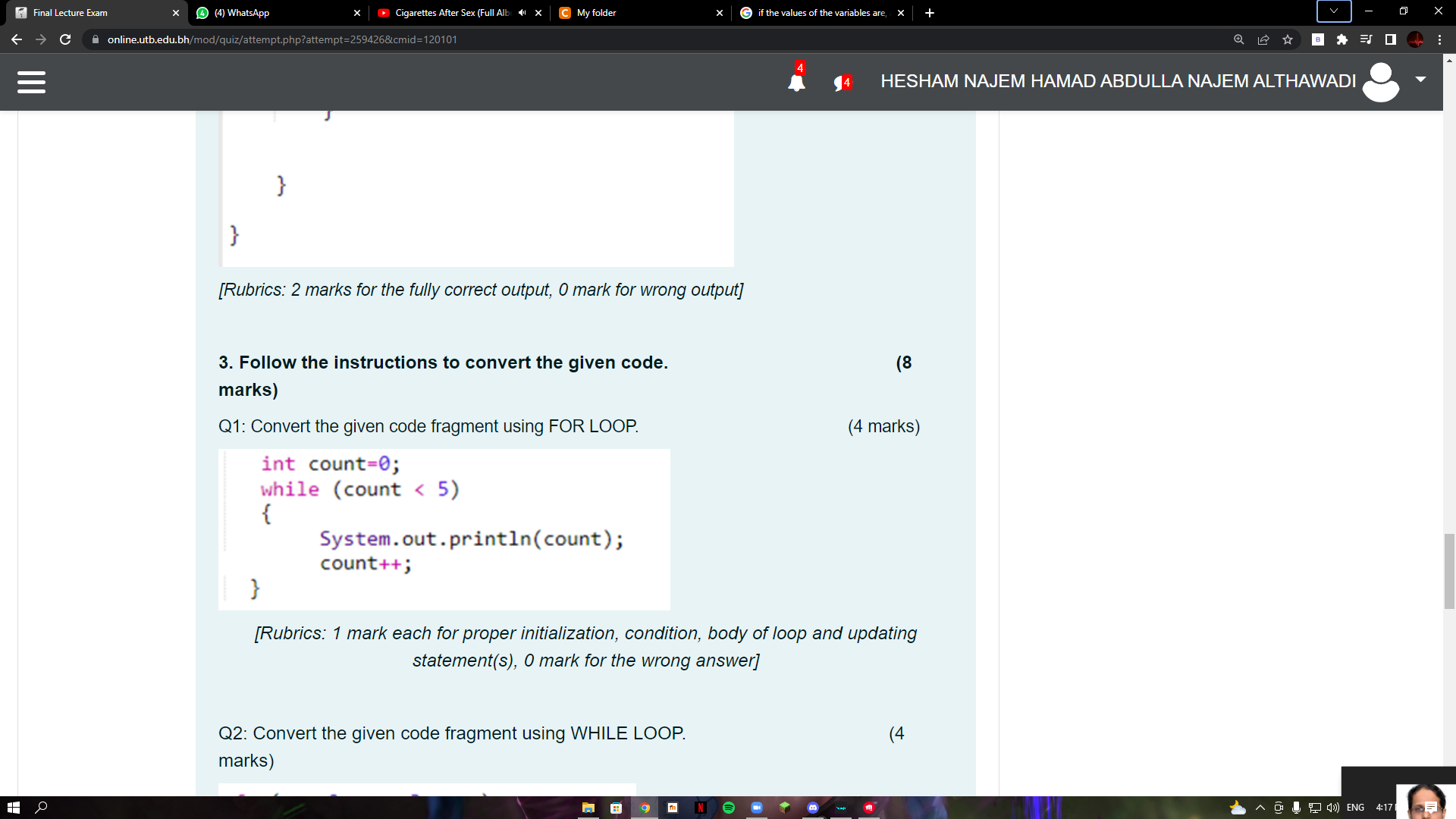Open the Moodle hamburger navigation menu

coord(31,82)
